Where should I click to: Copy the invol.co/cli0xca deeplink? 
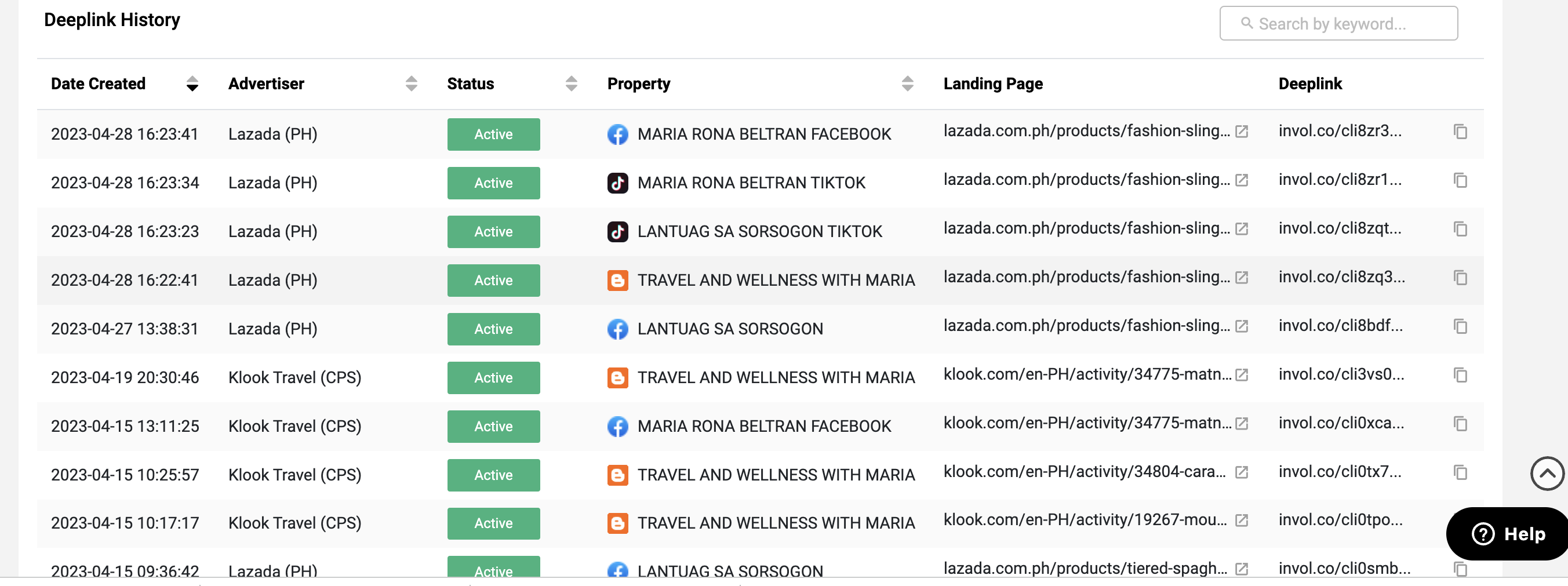[x=1460, y=424]
